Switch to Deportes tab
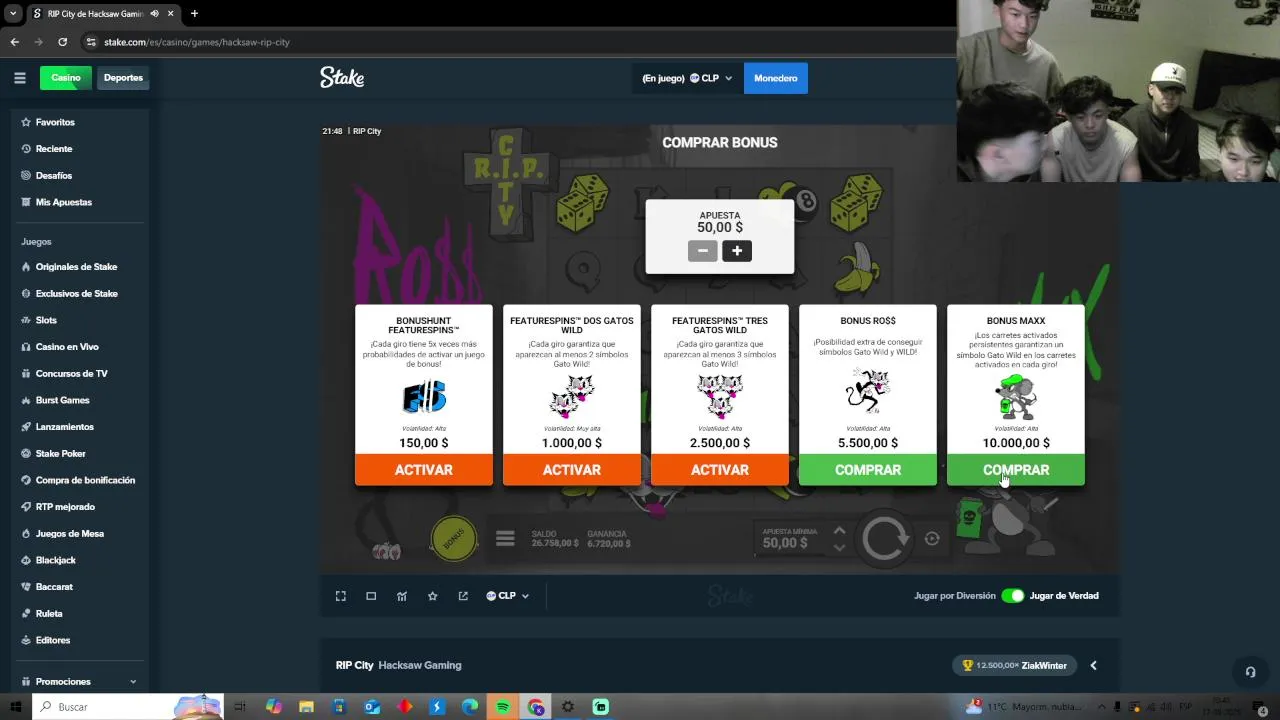This screenshot has height=720, width=1280. click(x=123, y=78)
